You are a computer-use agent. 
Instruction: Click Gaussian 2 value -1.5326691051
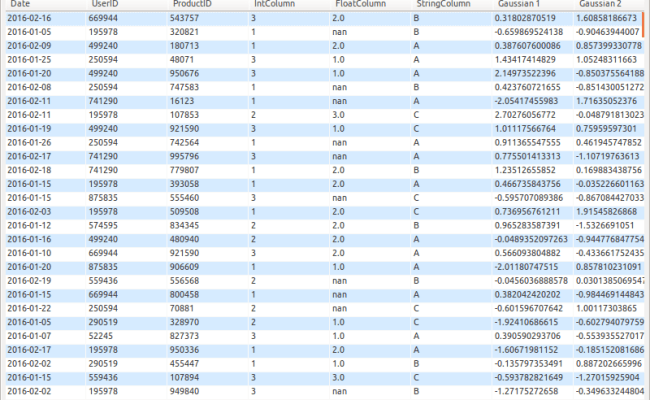click(x=605, y=225)
